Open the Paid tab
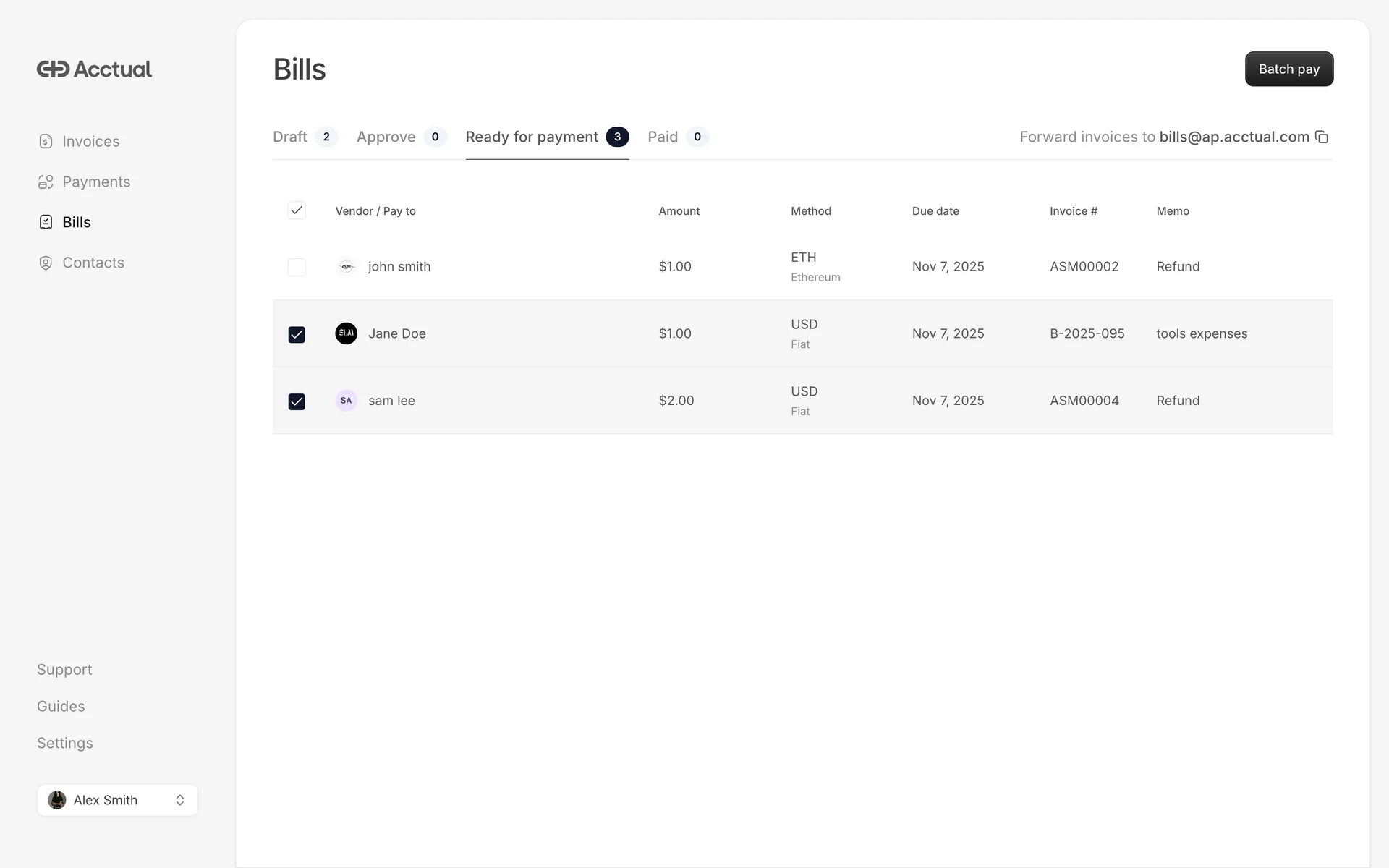Image resolution: width=1389 pixels, height=868 pixels. click(x=663, y=137)
